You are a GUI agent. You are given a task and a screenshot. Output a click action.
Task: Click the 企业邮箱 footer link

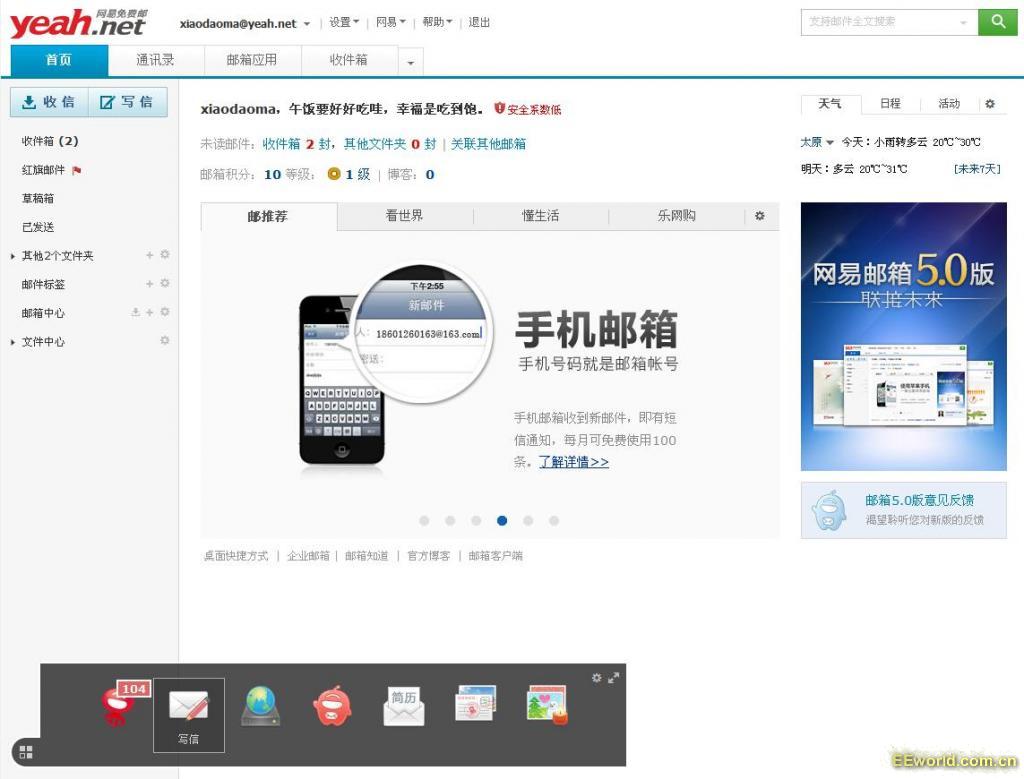(308, 556)
